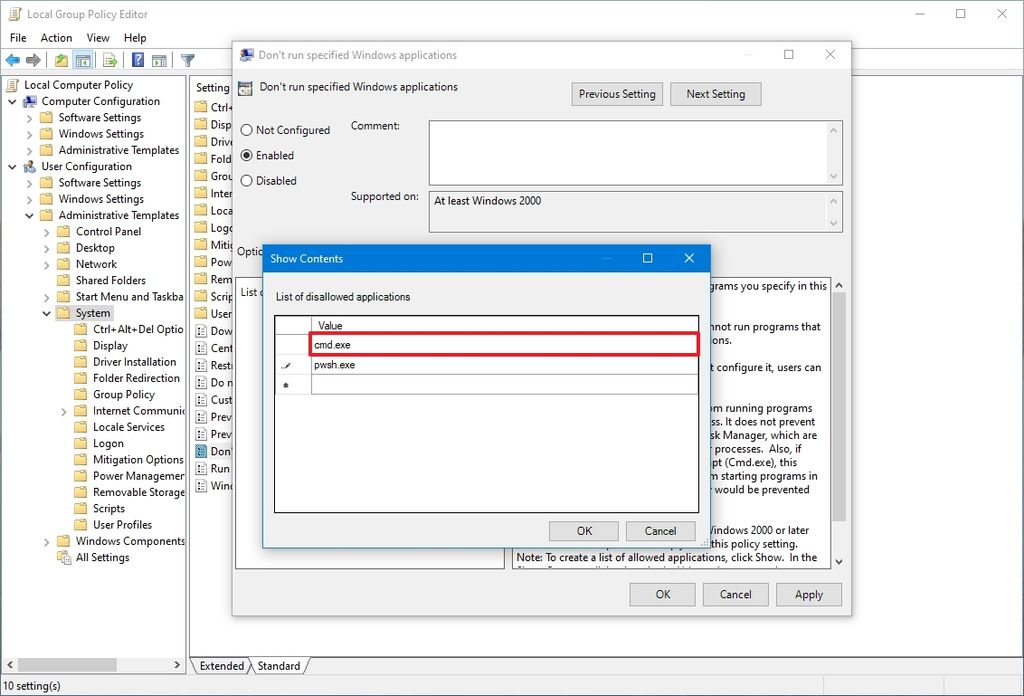Screen dimensions: 1024x696
Task: Toggle the Show/Hide Console Tree icon
Action: 82,59
